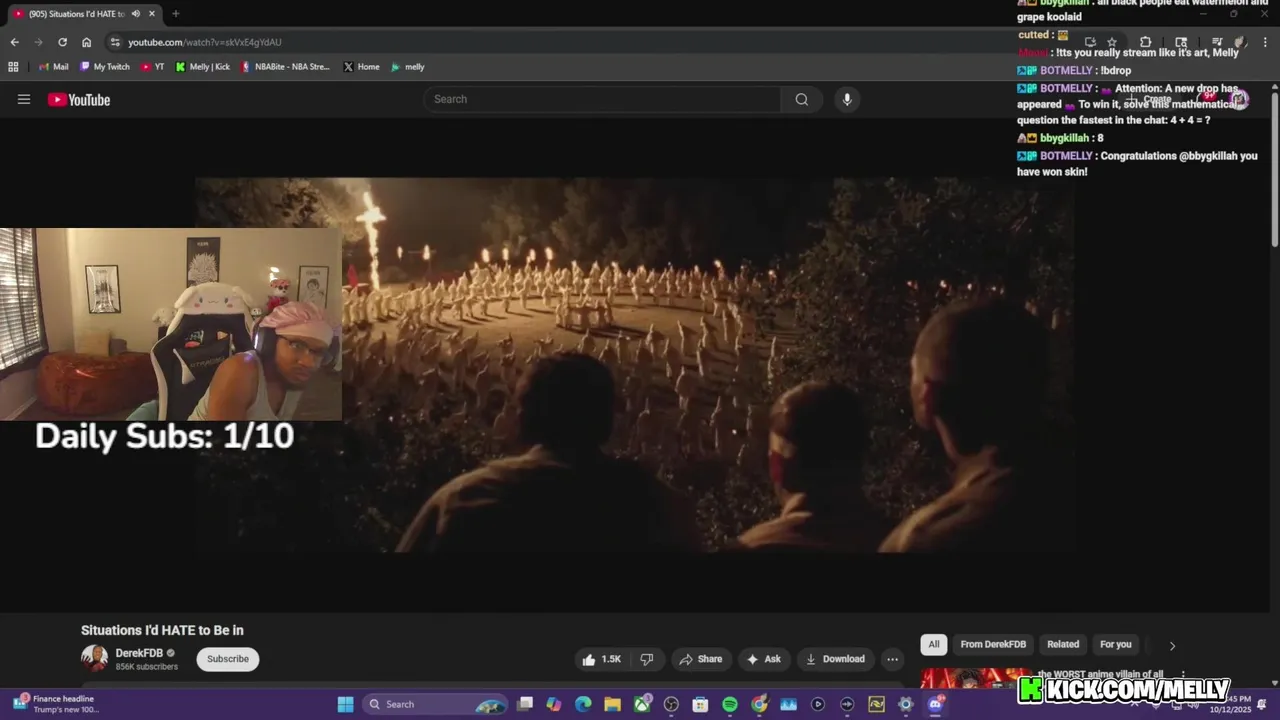Viewport: 1280px width, 720px height.
Task: Open the browser three-dot menu
Action: coord(1265,42)
